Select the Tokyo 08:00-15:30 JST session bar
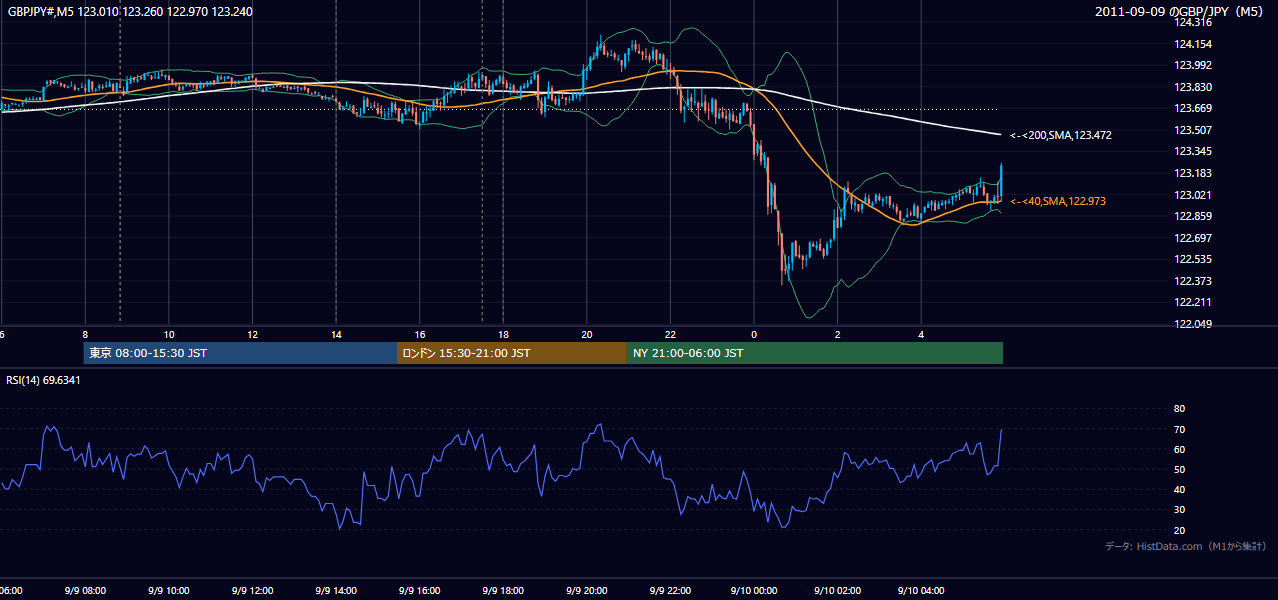The image size is (1278, 600). pos(240,353)
